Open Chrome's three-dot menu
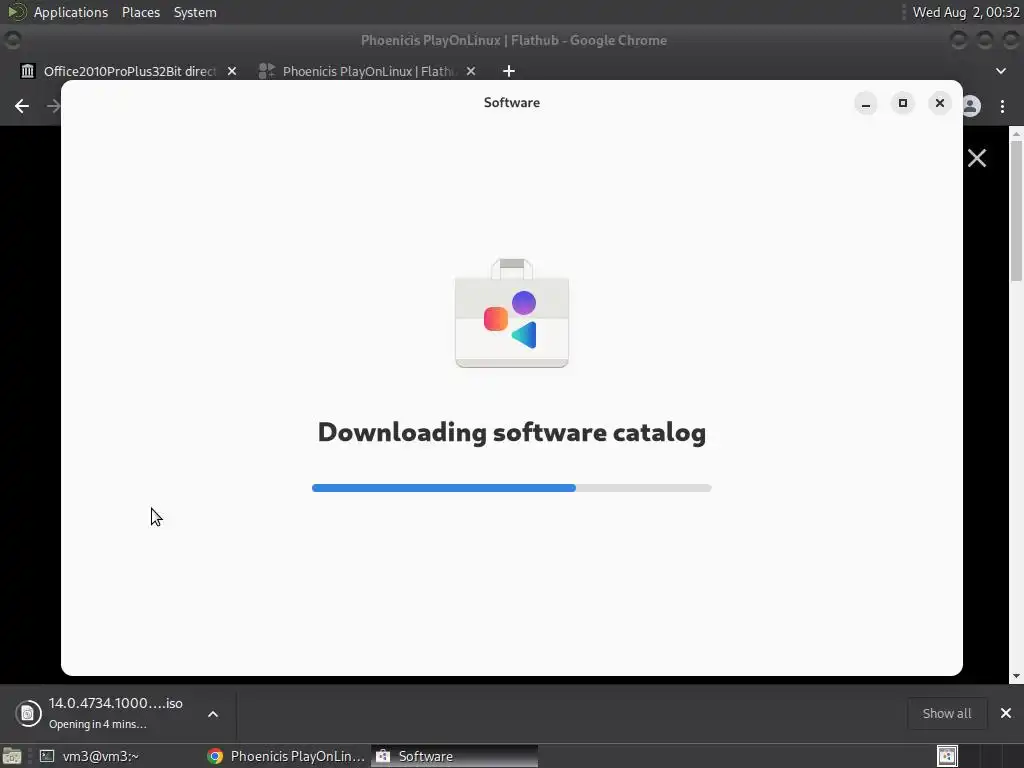 pyautogui.click(x=1002, y=106)
